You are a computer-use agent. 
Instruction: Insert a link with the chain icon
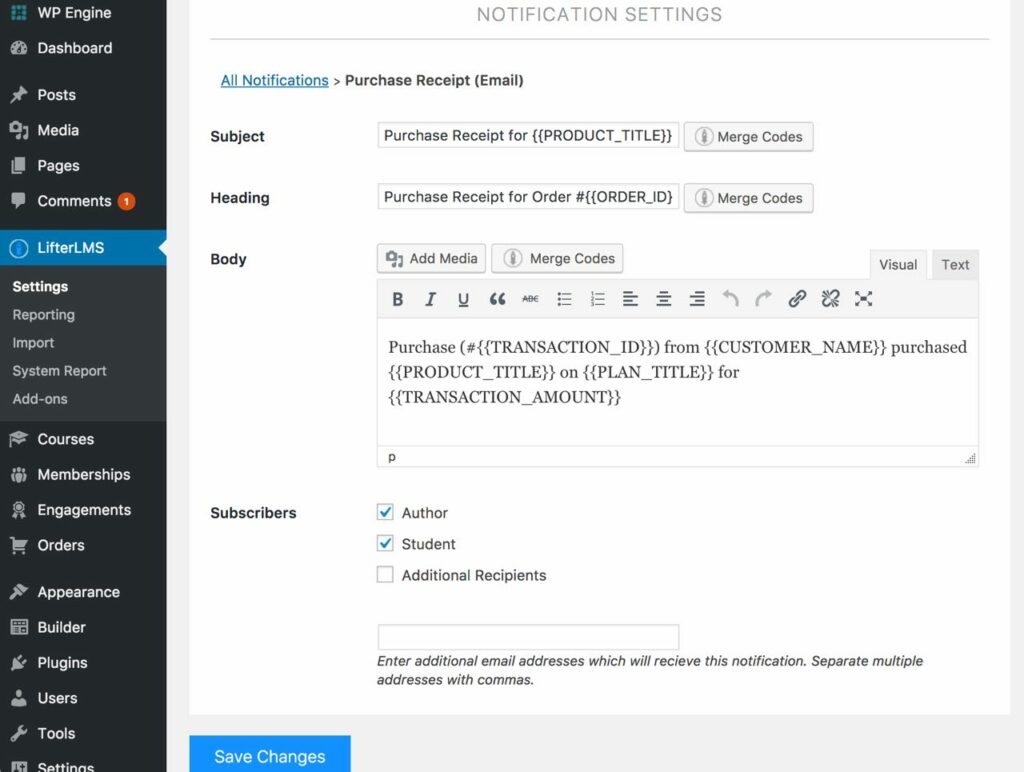[797, 299]
